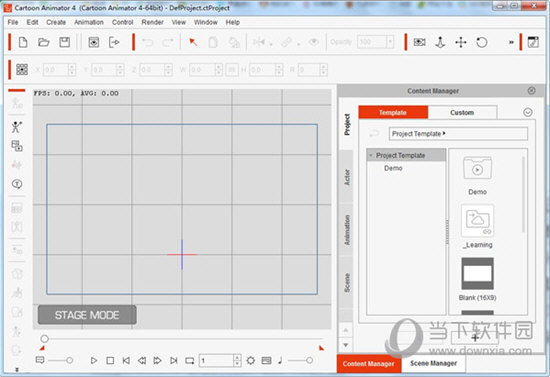
Task: Click the New Project icon
Action: click(23, 42)
